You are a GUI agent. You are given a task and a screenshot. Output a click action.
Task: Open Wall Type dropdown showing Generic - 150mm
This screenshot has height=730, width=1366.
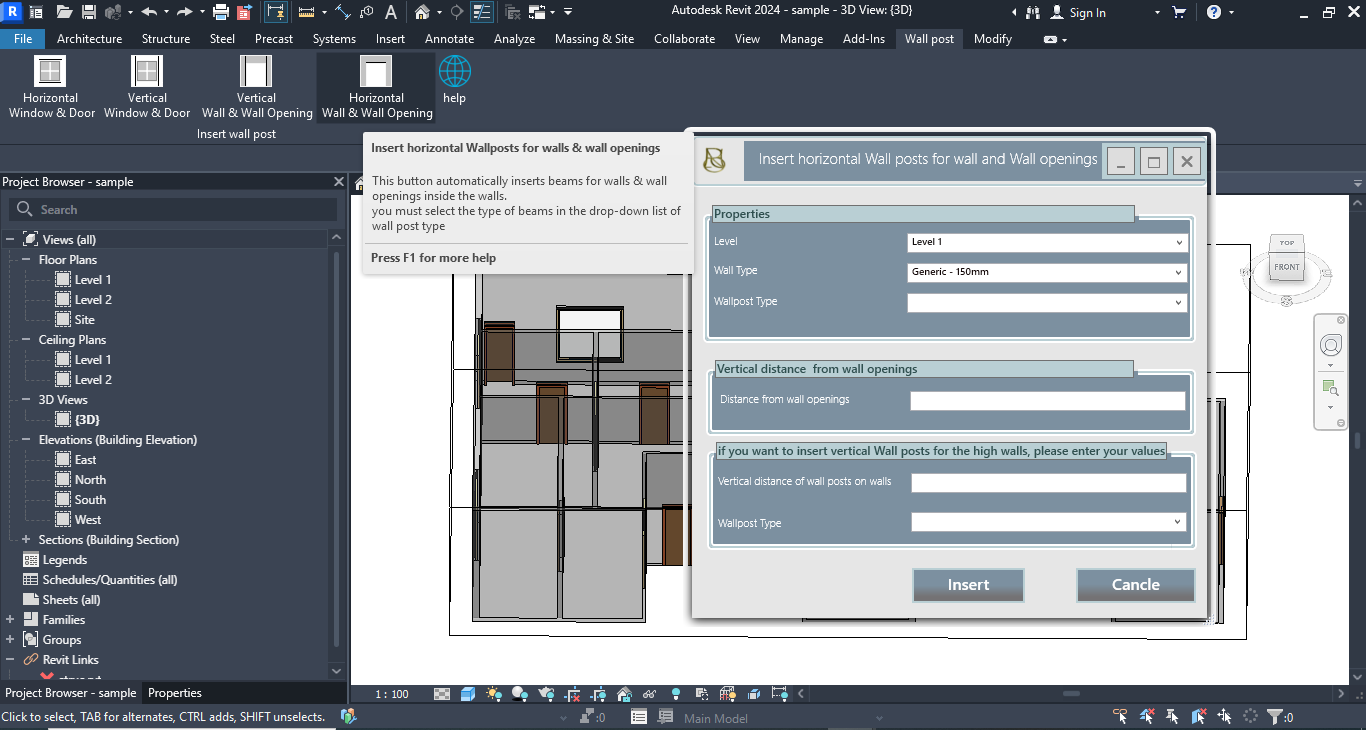point(1047,272)
